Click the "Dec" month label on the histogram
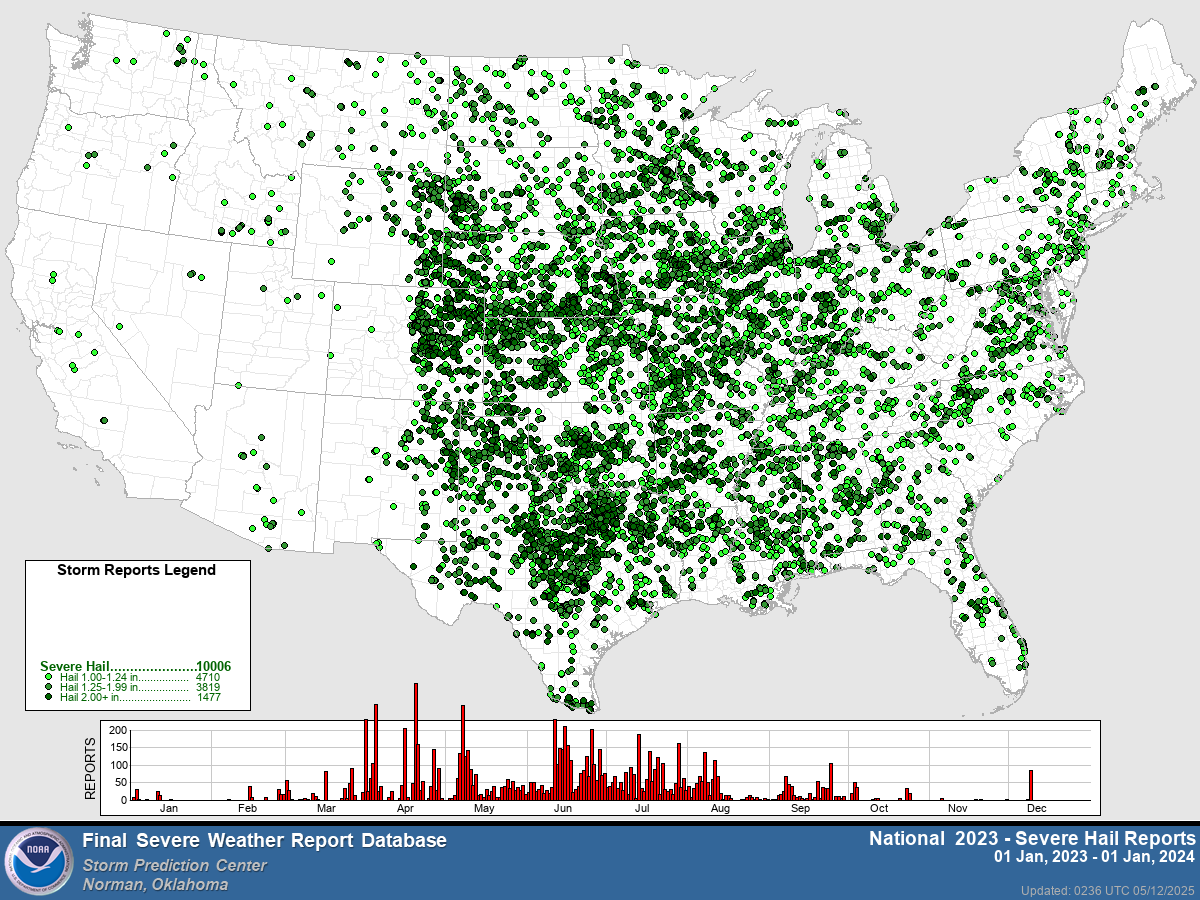The image size is (1200, 900). [x=1036, y=807]
